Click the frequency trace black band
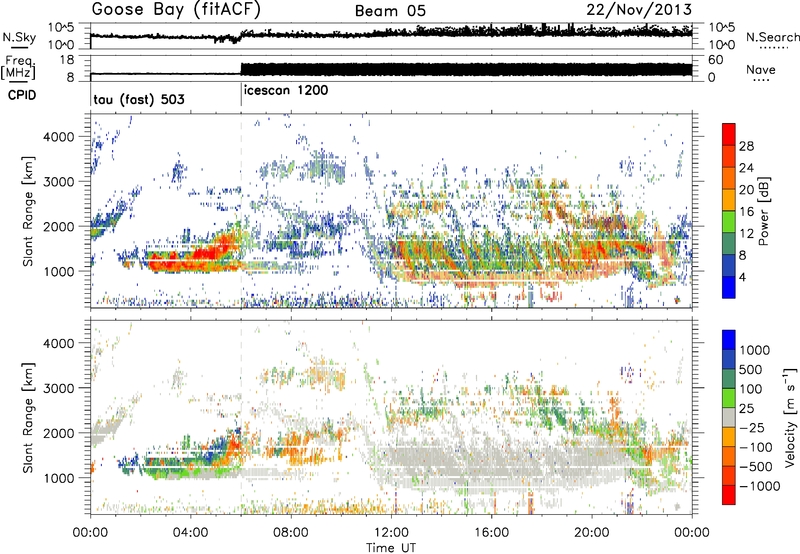The image size is (800, 554). (x=466, y=69)
